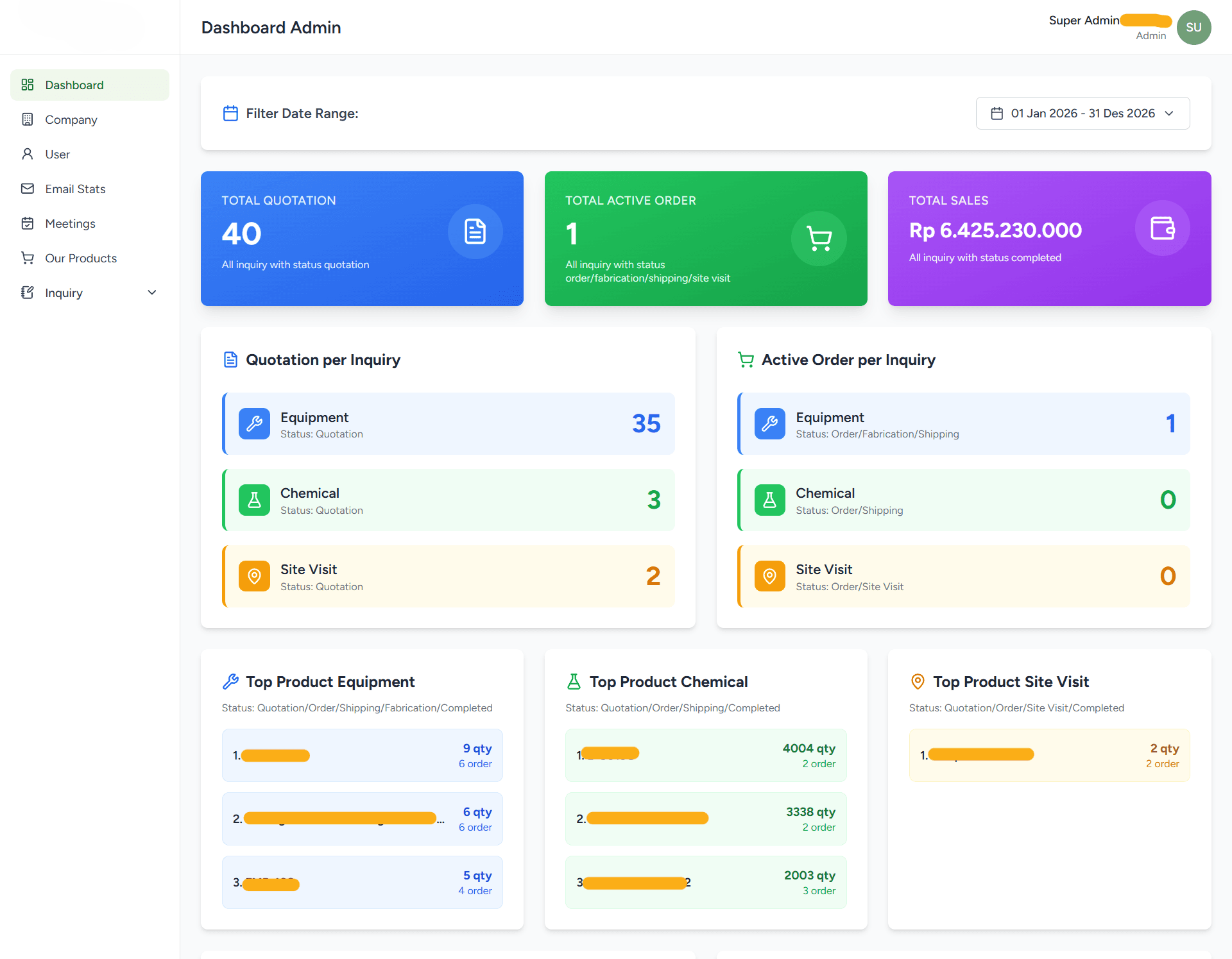
Task: Click the wrench icon in Quotation Equipment row
Action: click(254, 423)
